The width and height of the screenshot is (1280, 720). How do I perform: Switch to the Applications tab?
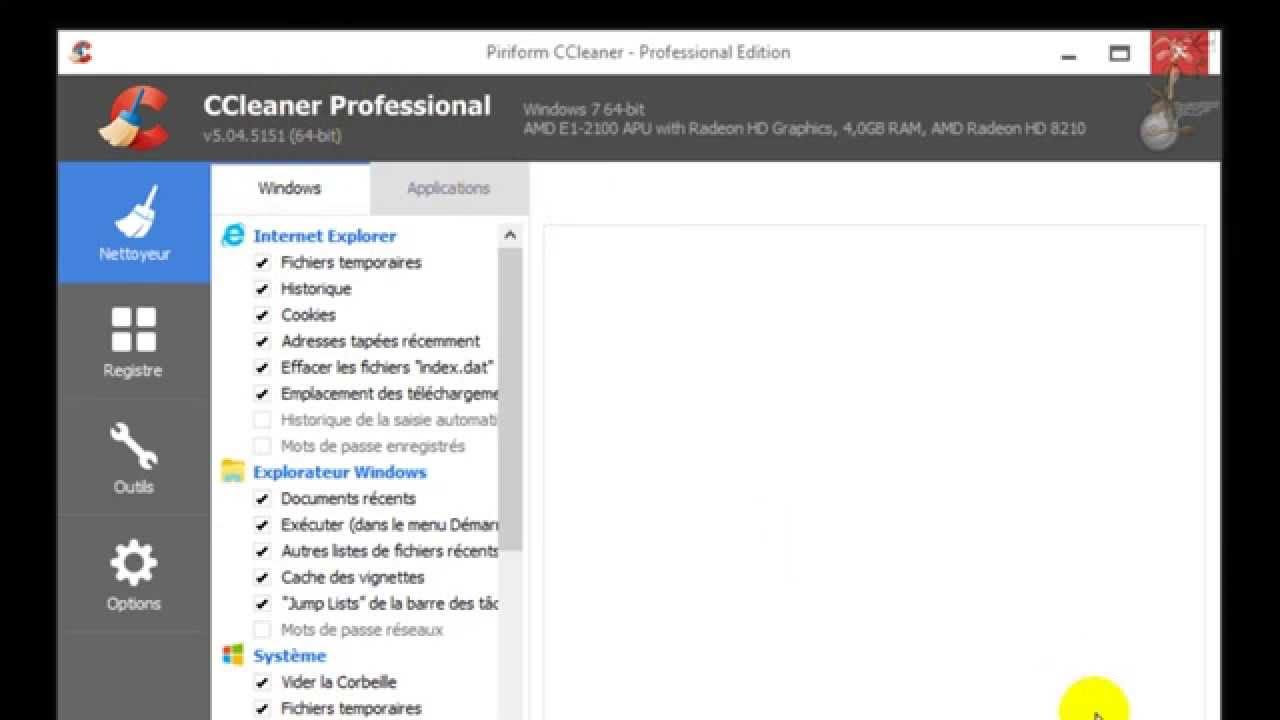tap(448, 188)
